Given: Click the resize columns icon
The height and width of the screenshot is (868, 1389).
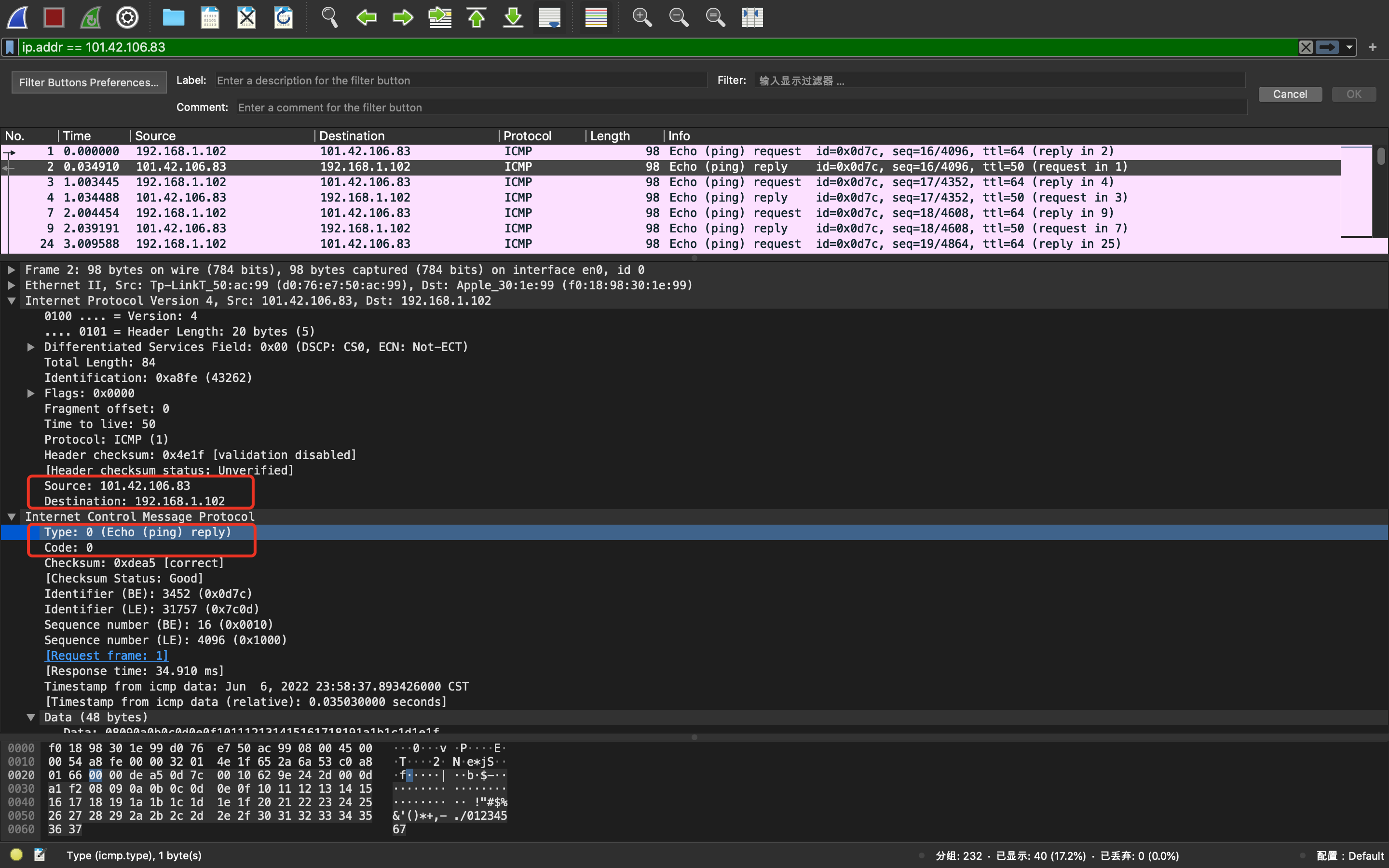Looking at the screenshot, I should [x=752, y=18].
